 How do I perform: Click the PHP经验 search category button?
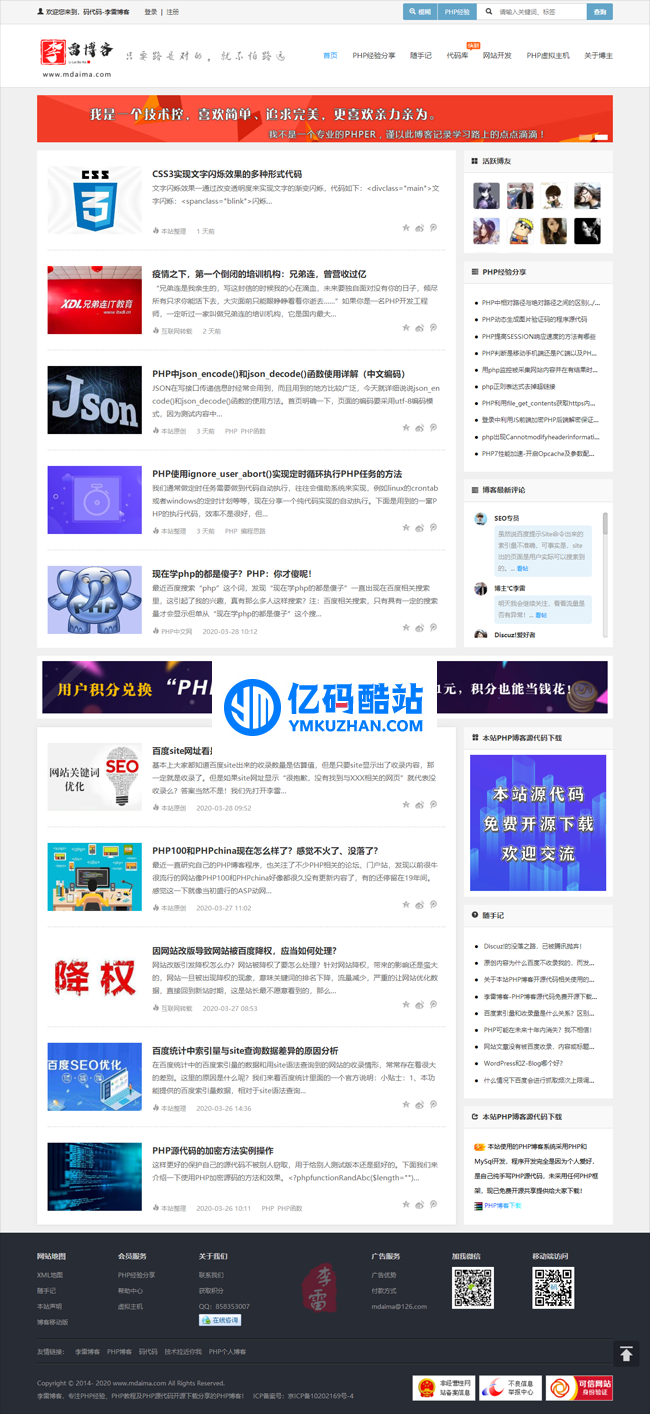(456, 12)
